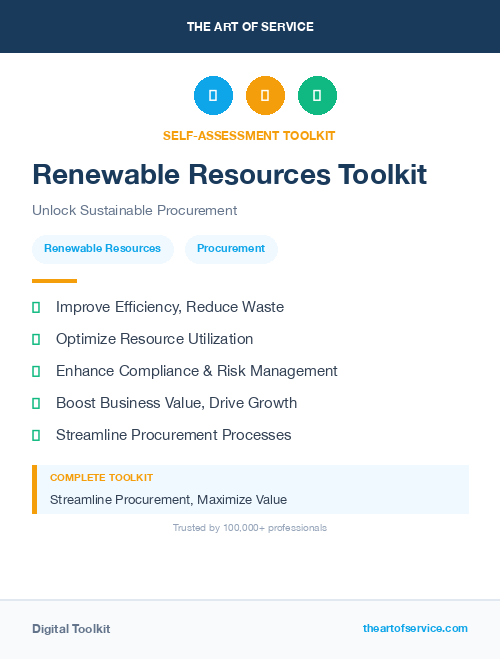Click Enhance Compliance & Risk Management text
Image resolution: width=500 pixels, height=659 pixels.
click(x=197, y=371)
